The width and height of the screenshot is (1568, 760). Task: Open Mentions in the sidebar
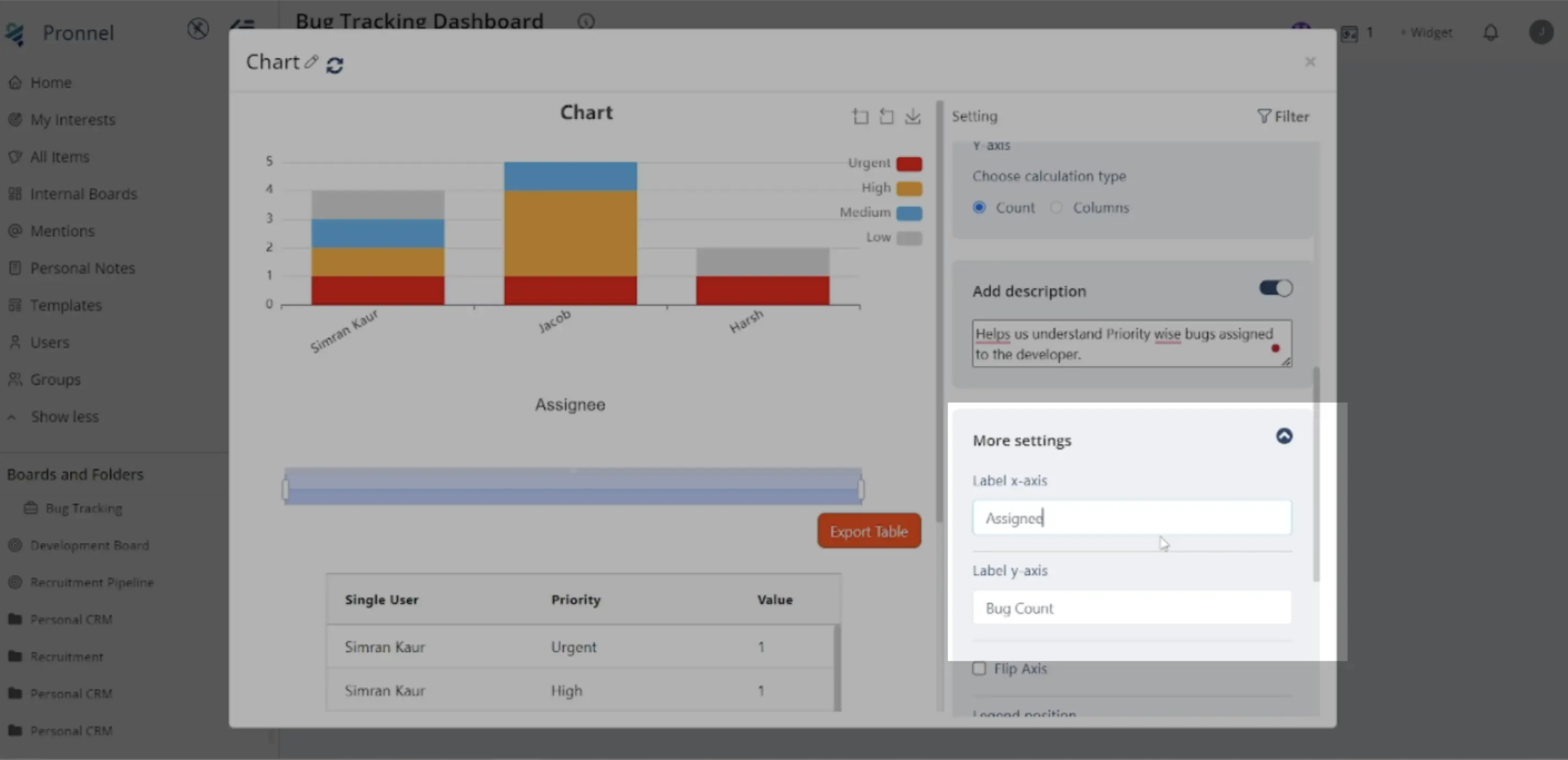pos(62,231)
